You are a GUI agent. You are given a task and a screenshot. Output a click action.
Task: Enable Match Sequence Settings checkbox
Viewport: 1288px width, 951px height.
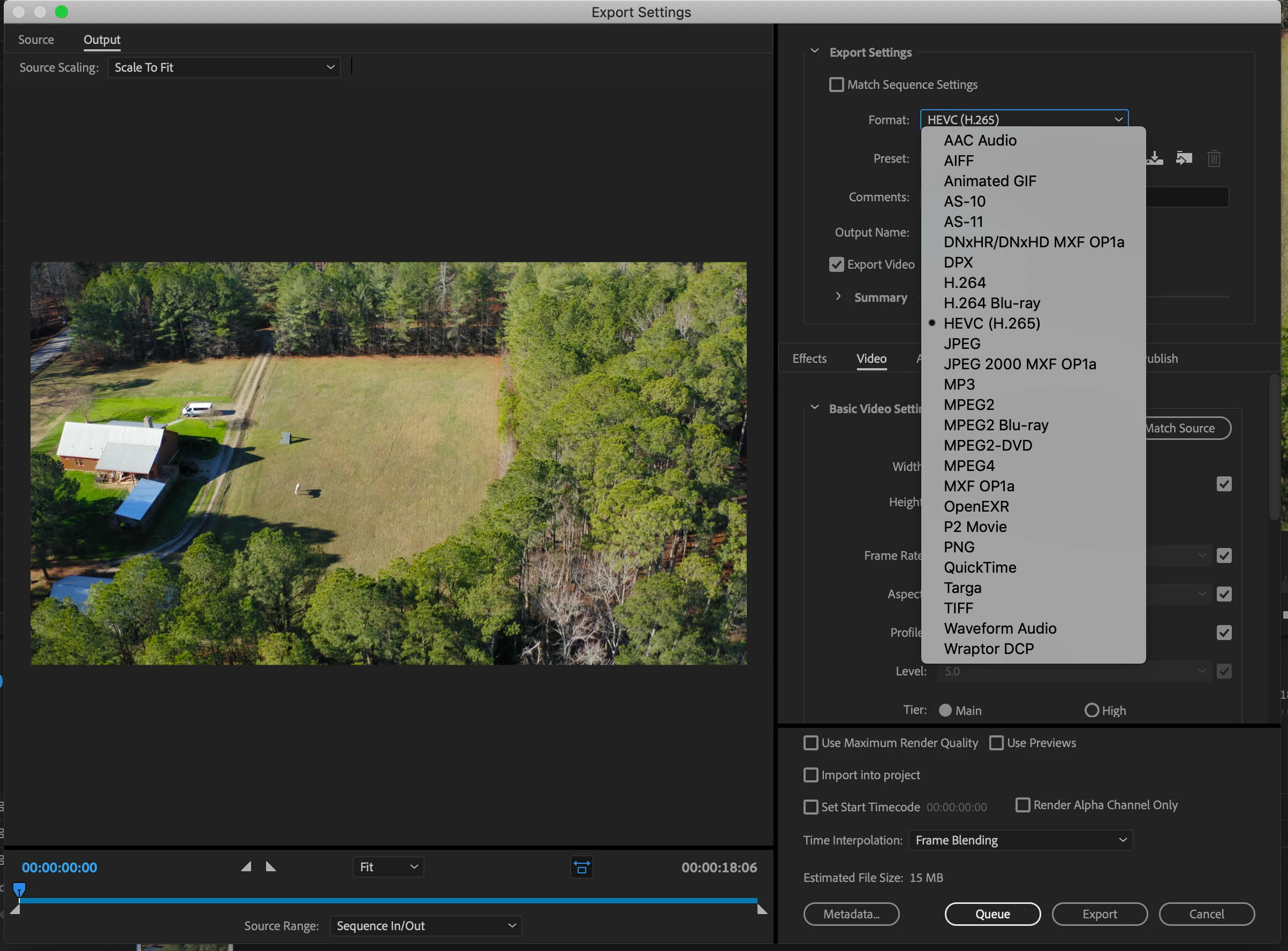pyautogui.click(x=836, y=85)
